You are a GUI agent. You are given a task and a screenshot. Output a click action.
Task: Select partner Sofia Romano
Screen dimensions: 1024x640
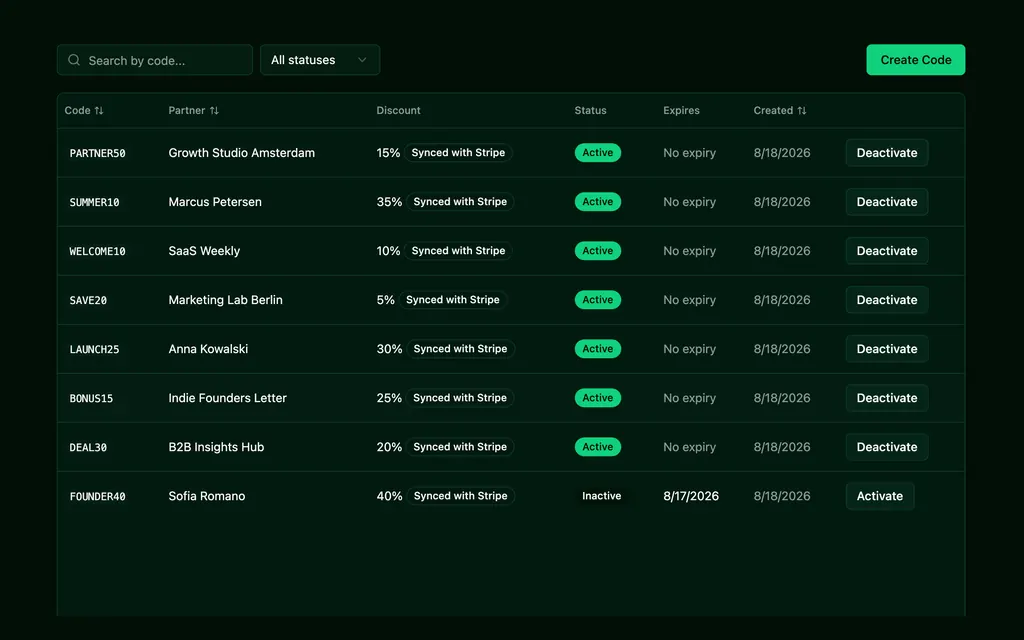[x=207, y=496]
